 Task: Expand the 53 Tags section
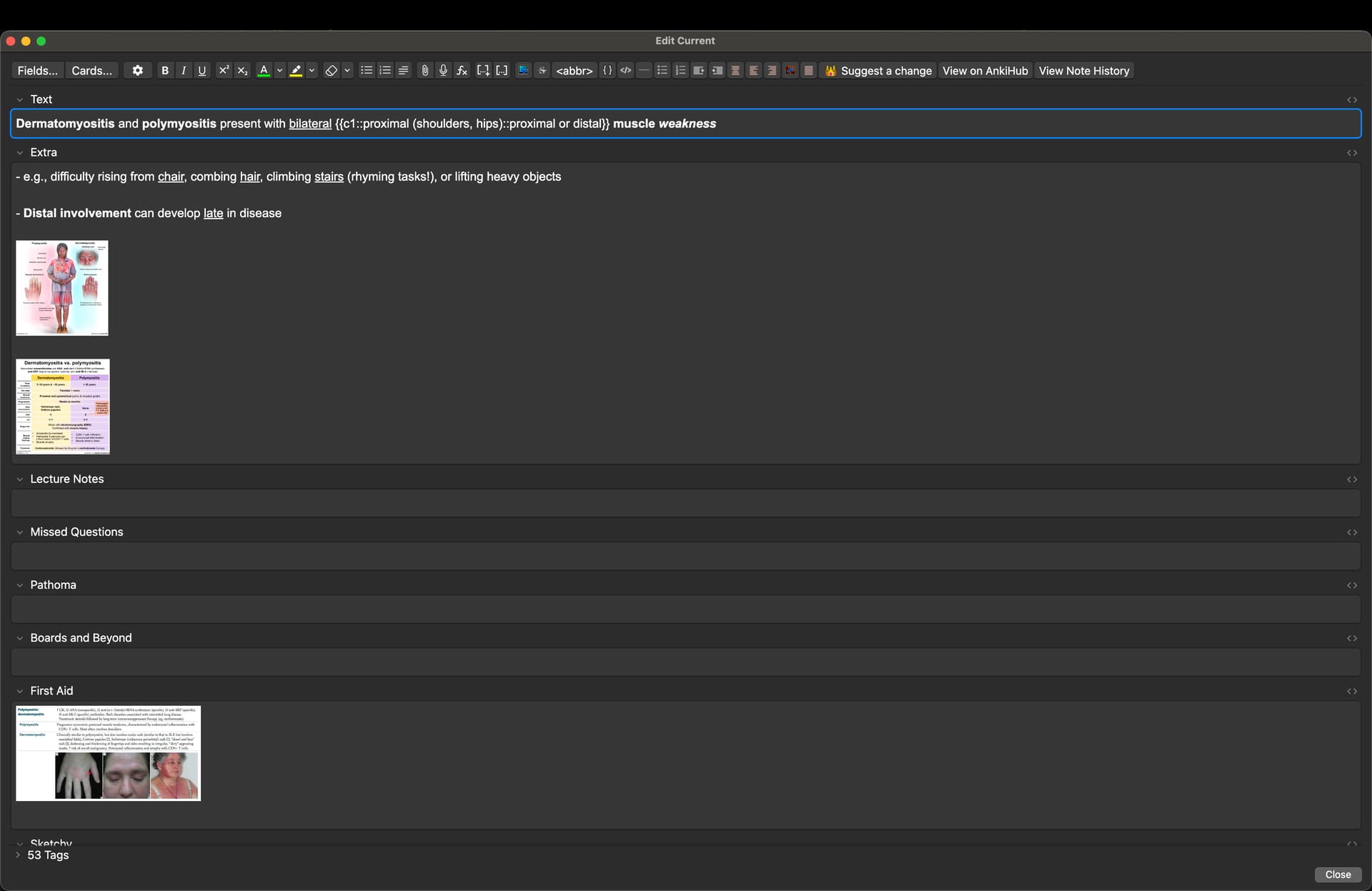(18, 855)
